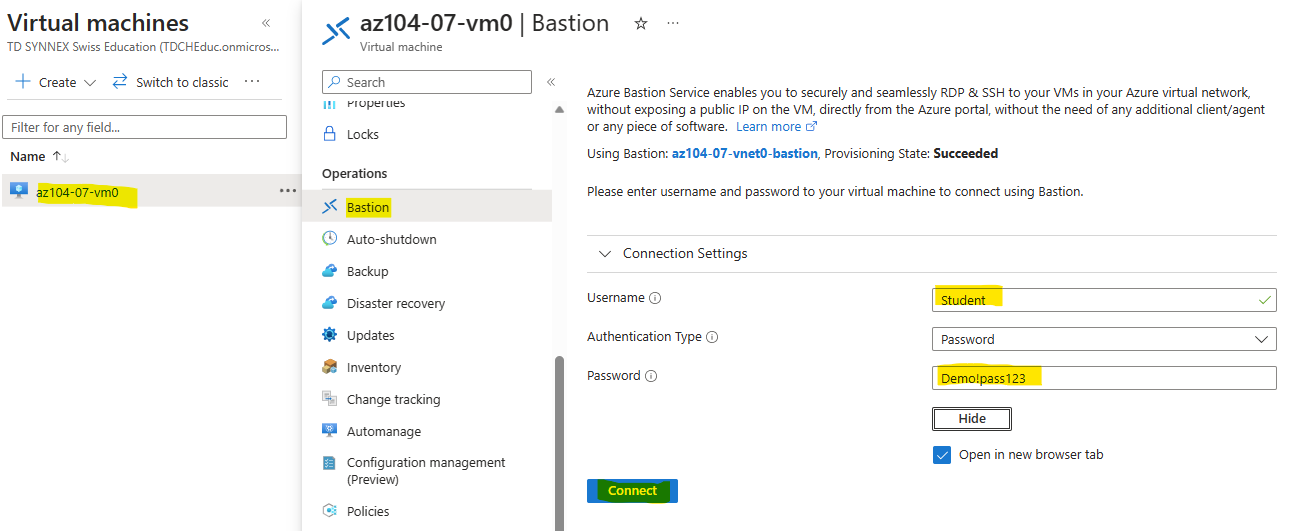The width and height of the screenshot is (1305, 531).
Task: Untick Open in new browser tab
Action: pos(942,455)
